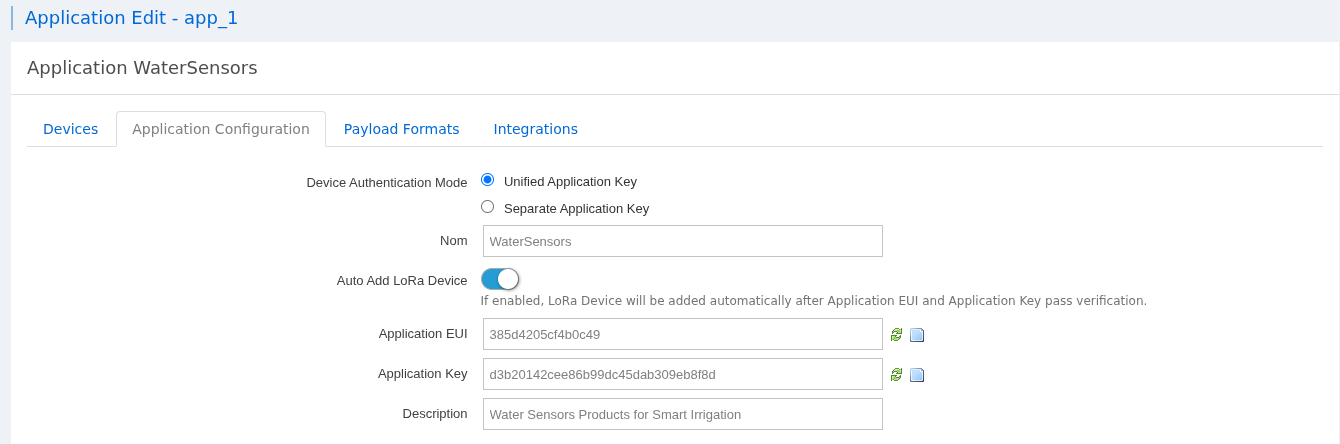Copy the Application EUI to clipboard
The height and width of the screenshot is (444, 1340).
pos(917,335)
